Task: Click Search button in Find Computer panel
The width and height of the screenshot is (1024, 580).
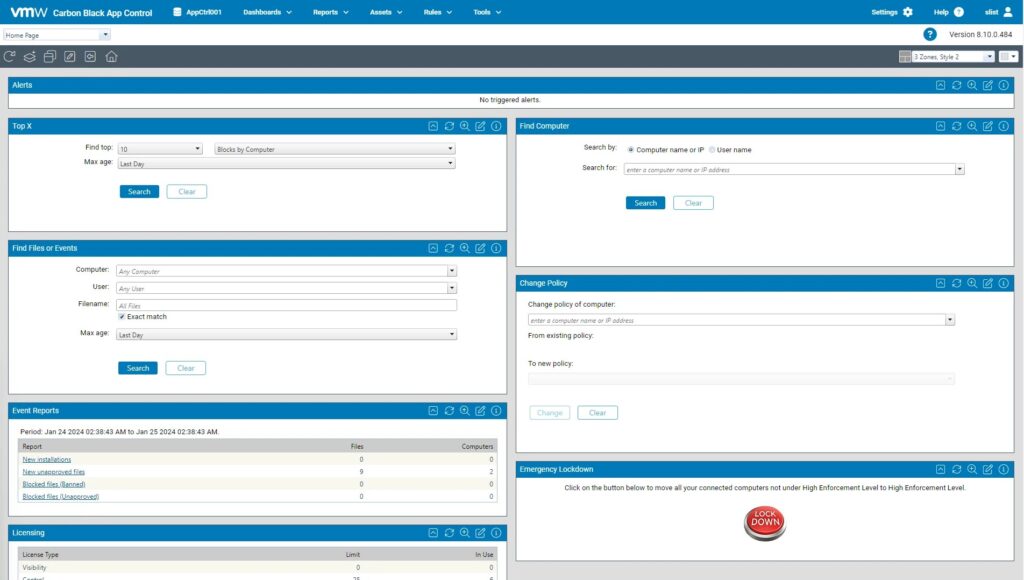Action: [x=645, y=203]
